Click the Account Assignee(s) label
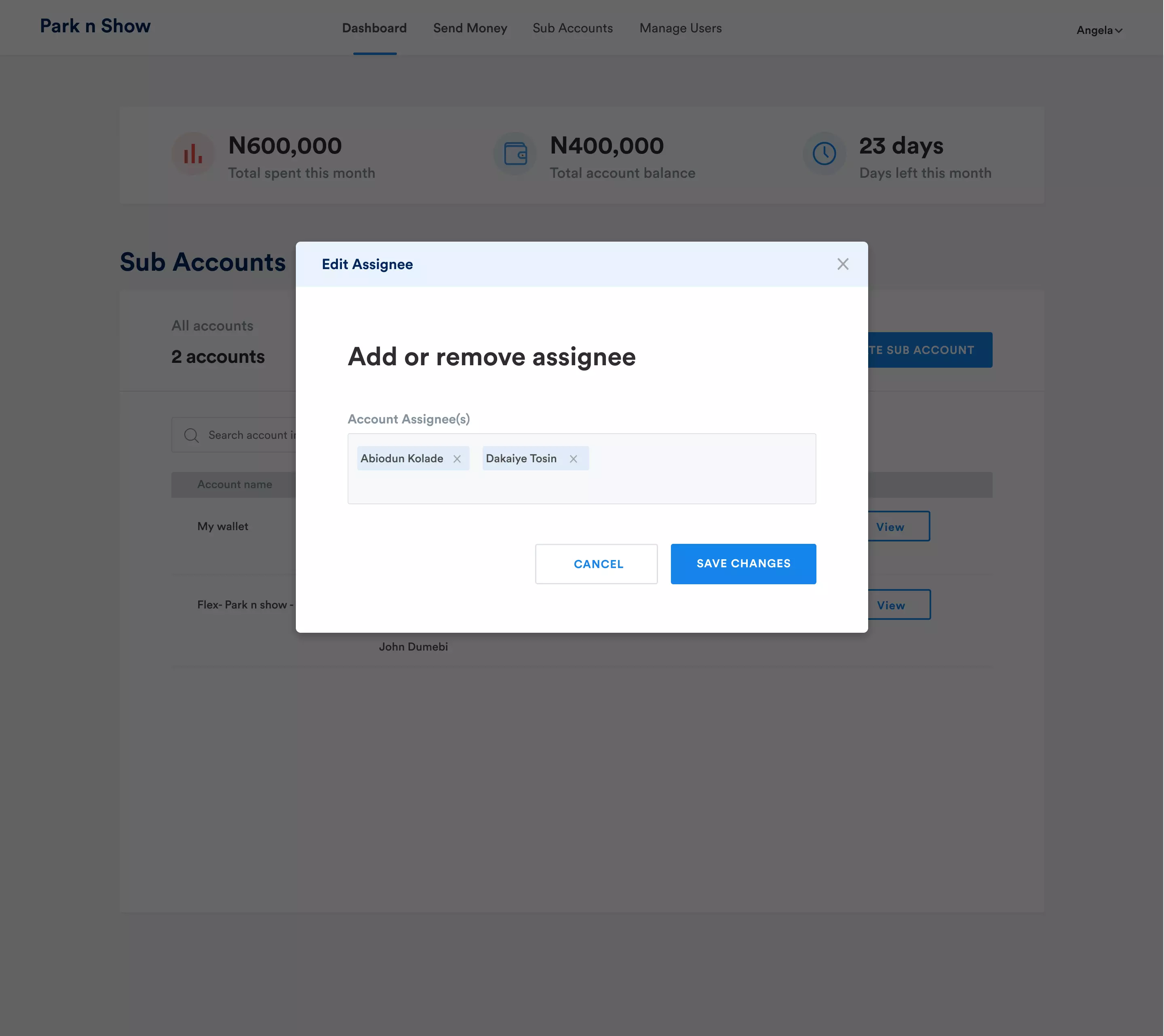 (x=409, y=419)
